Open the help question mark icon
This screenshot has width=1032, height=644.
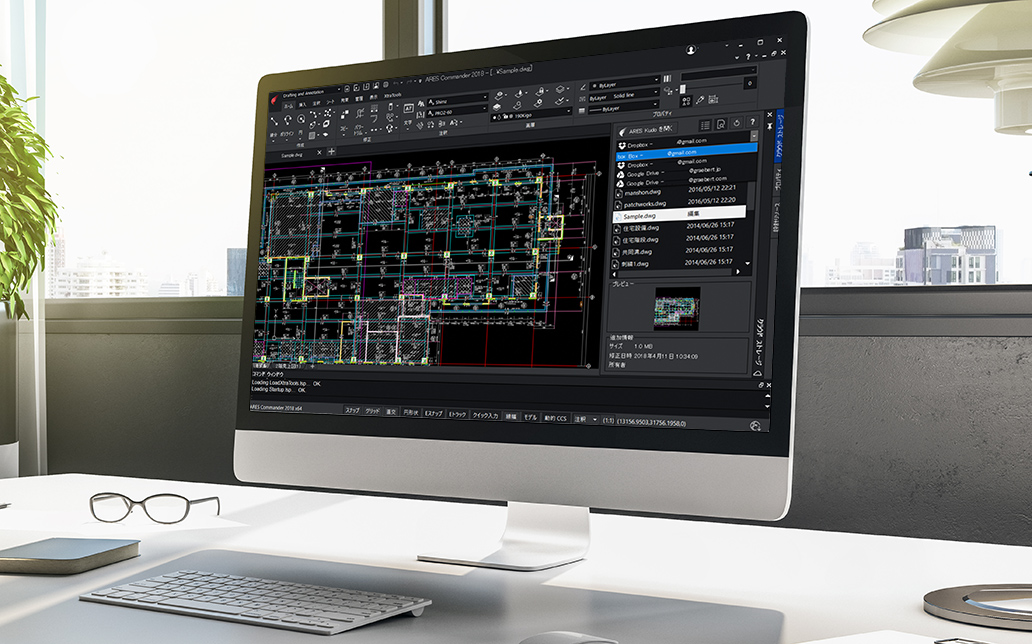(x=751, y=122)
